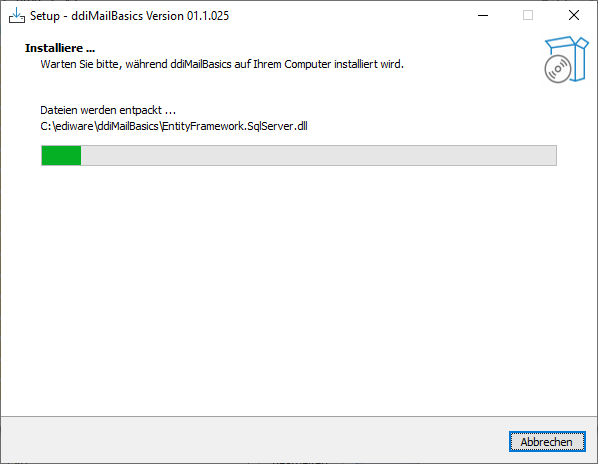The height and width of the screenshot is (464, 598).
Task: Click the blank white area below progress bar
Action: point(299,290)
